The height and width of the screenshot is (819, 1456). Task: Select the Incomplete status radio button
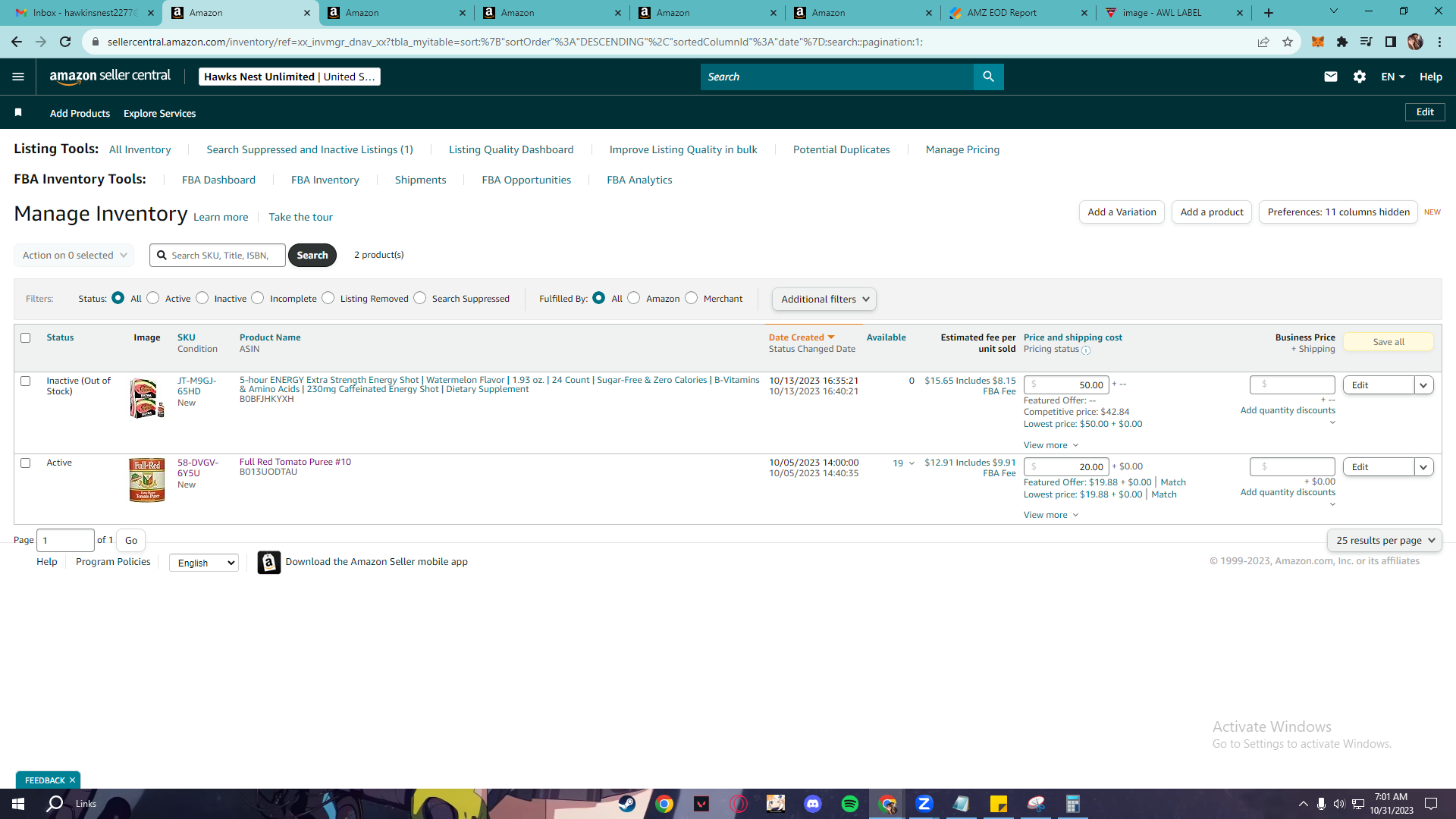258,298
